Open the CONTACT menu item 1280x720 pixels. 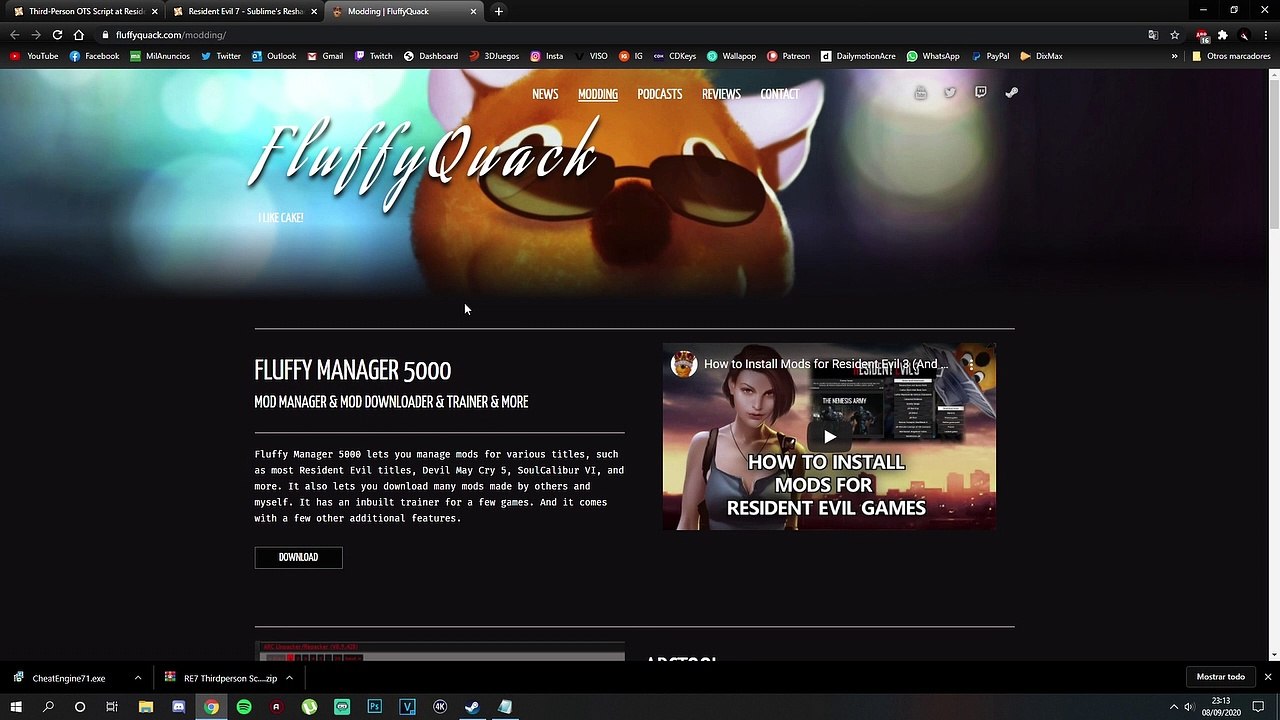(x=779, y=94)
